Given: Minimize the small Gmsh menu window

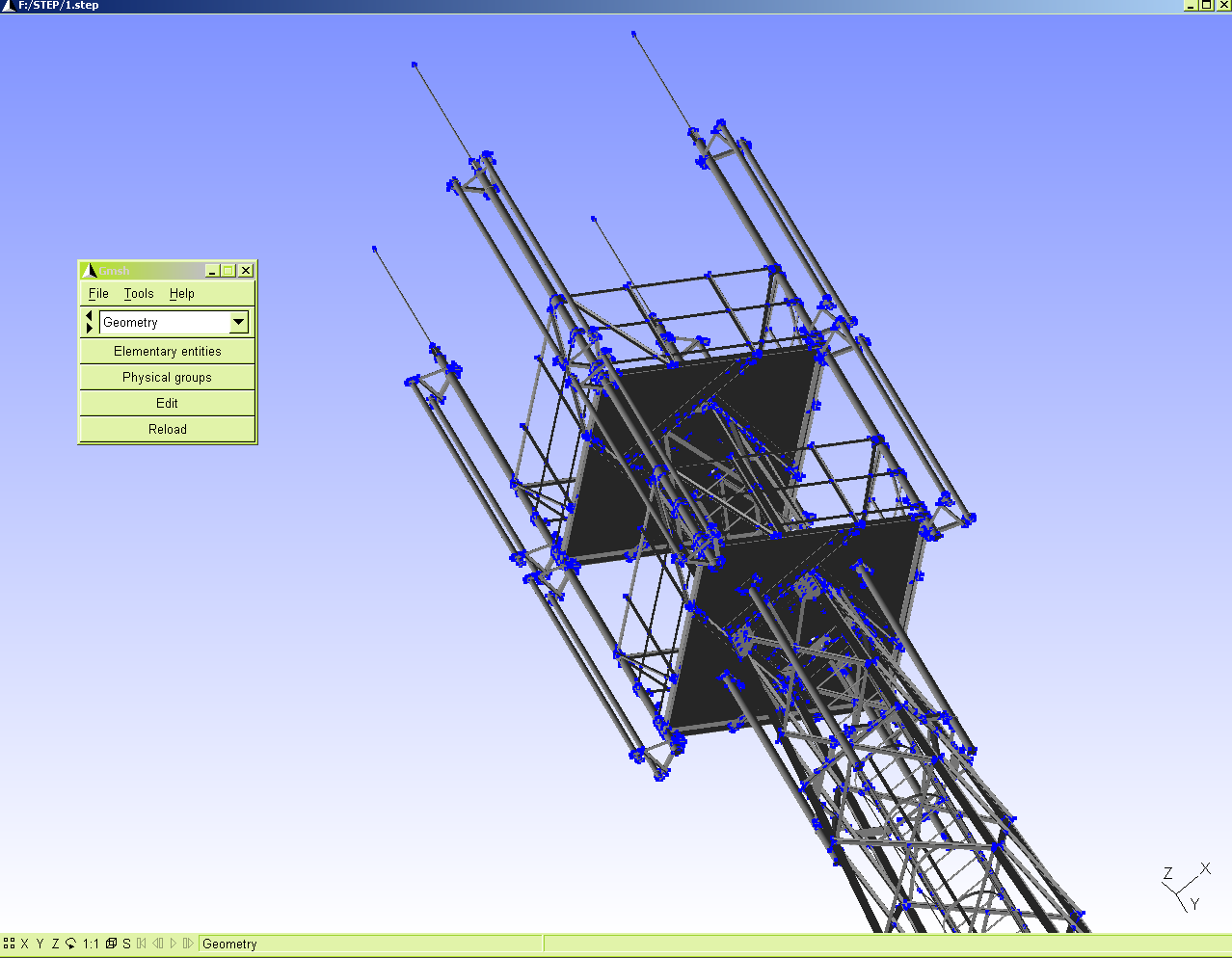Looking at the screenshot, I should click(212, 271).
